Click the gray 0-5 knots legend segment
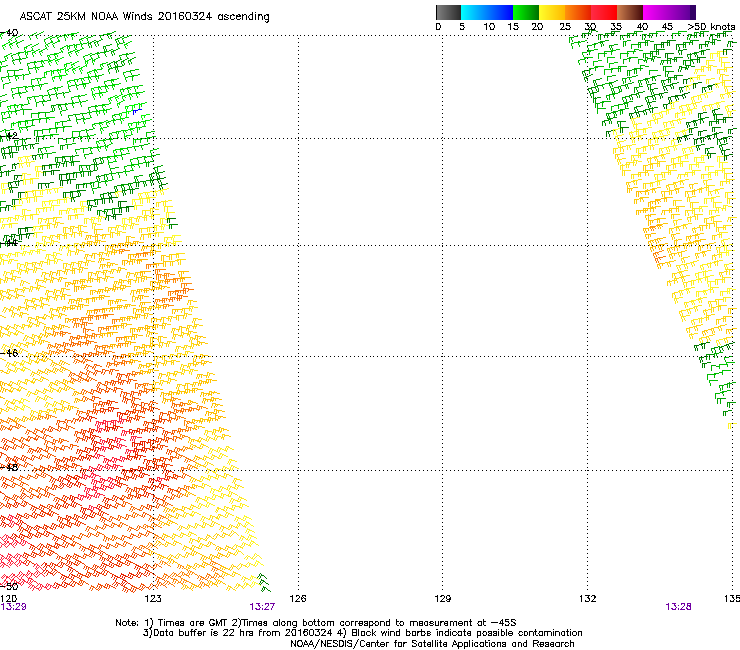Image resolution: width=740 pixels, height=650 pixels. point(448,12)
